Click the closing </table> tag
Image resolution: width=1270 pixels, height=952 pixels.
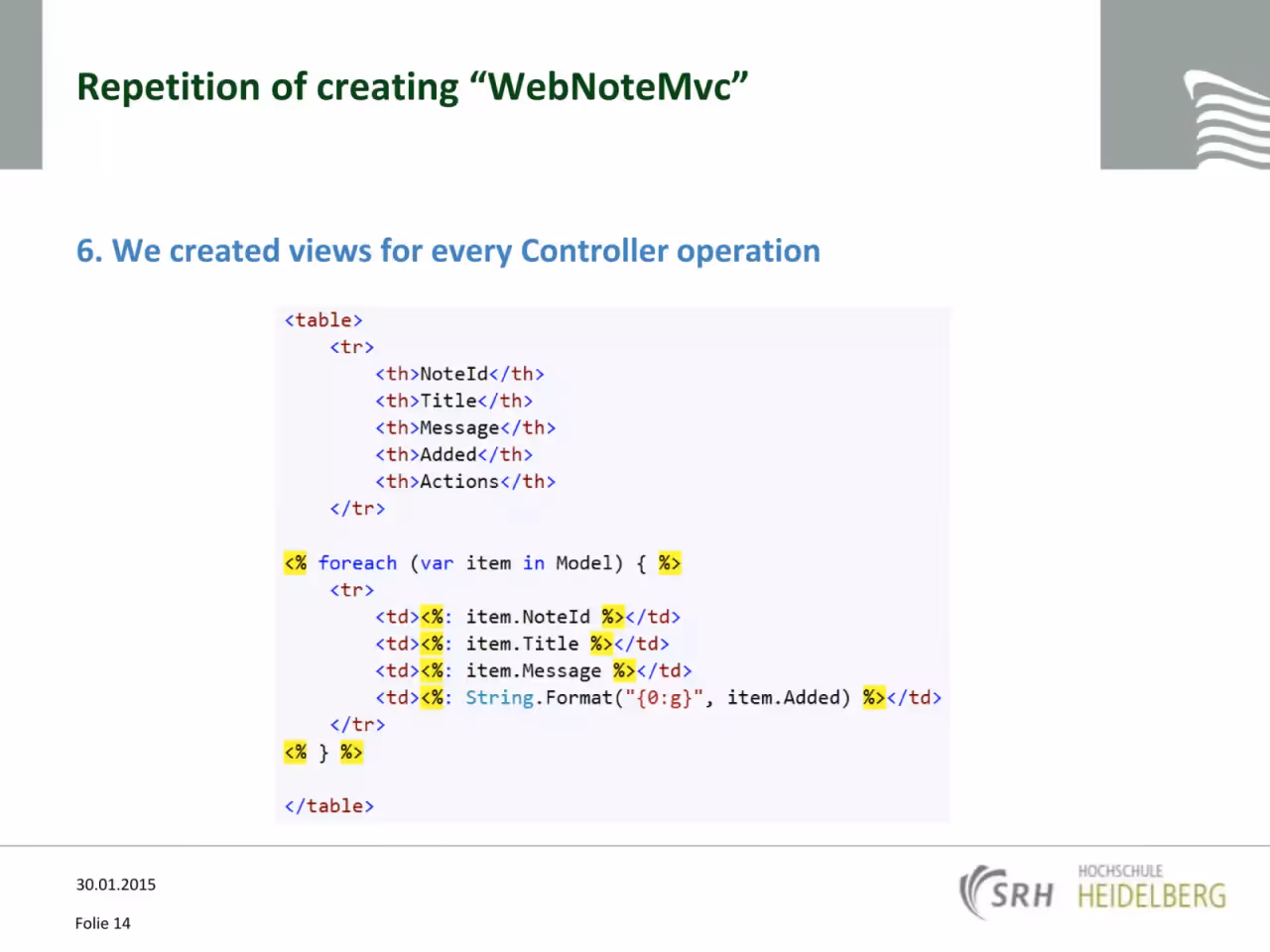[x=329, y=805]
